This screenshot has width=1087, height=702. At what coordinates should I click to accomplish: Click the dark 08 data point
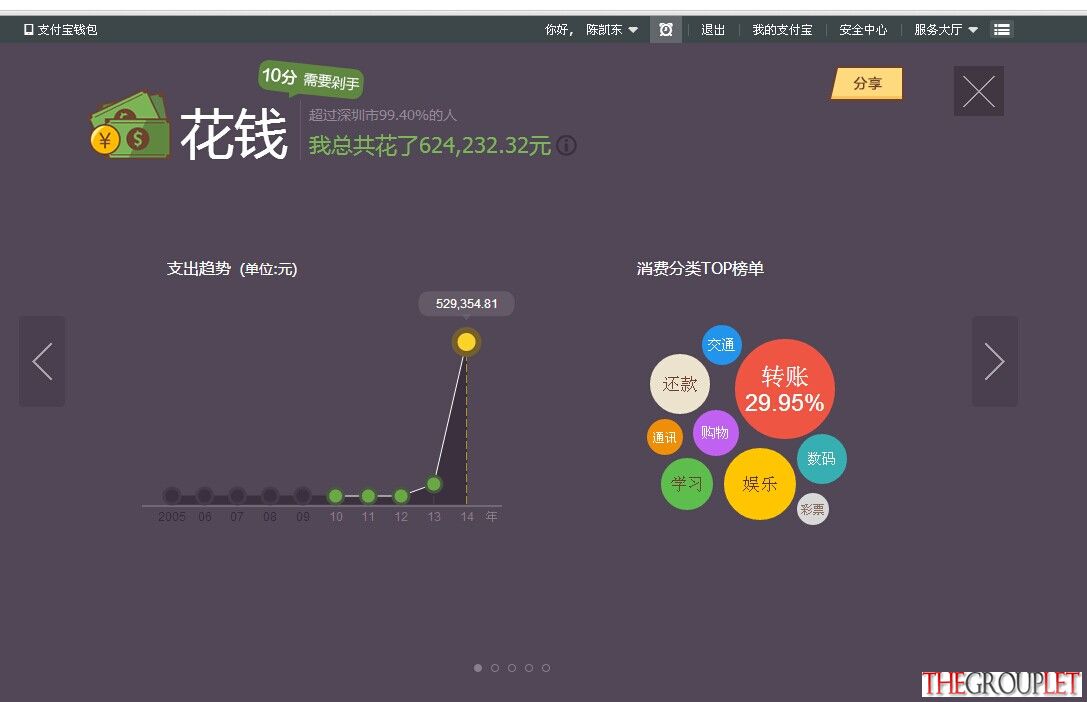click(270, 495)
